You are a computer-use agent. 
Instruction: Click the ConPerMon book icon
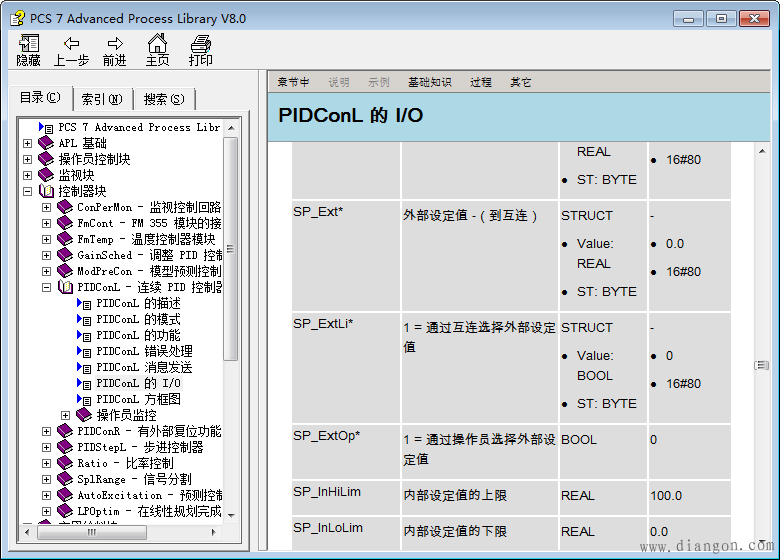pyautogui.click(x=65, y=207)
